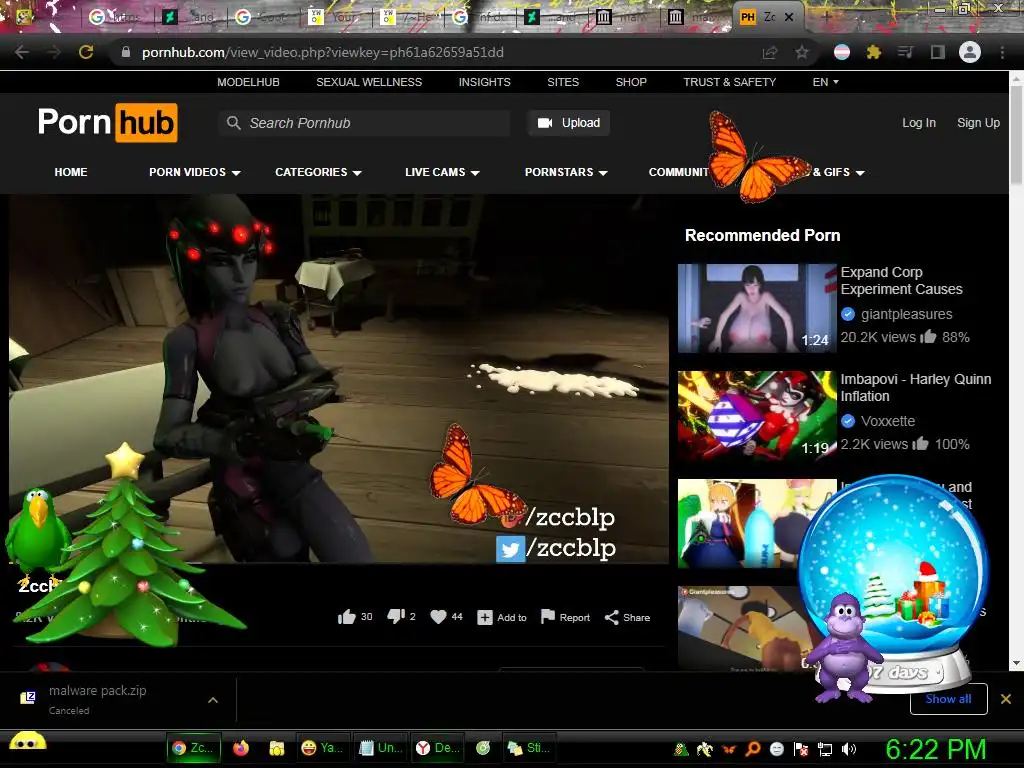The height and width of the screenshot is (768, 1024).
Task: Expand the Porn Videos dropdown menu
Action: click(x=195, y=172)
